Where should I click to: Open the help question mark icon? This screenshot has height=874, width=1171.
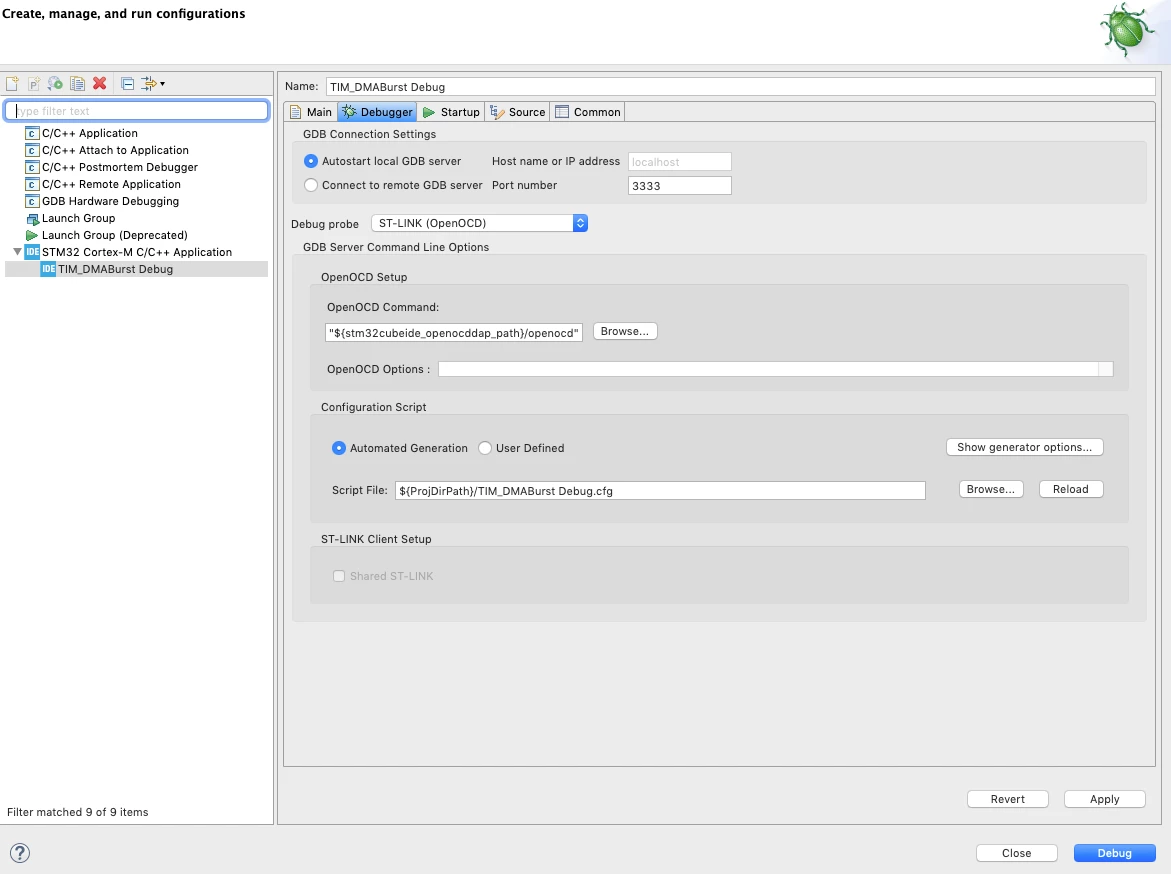click(20, 853)
